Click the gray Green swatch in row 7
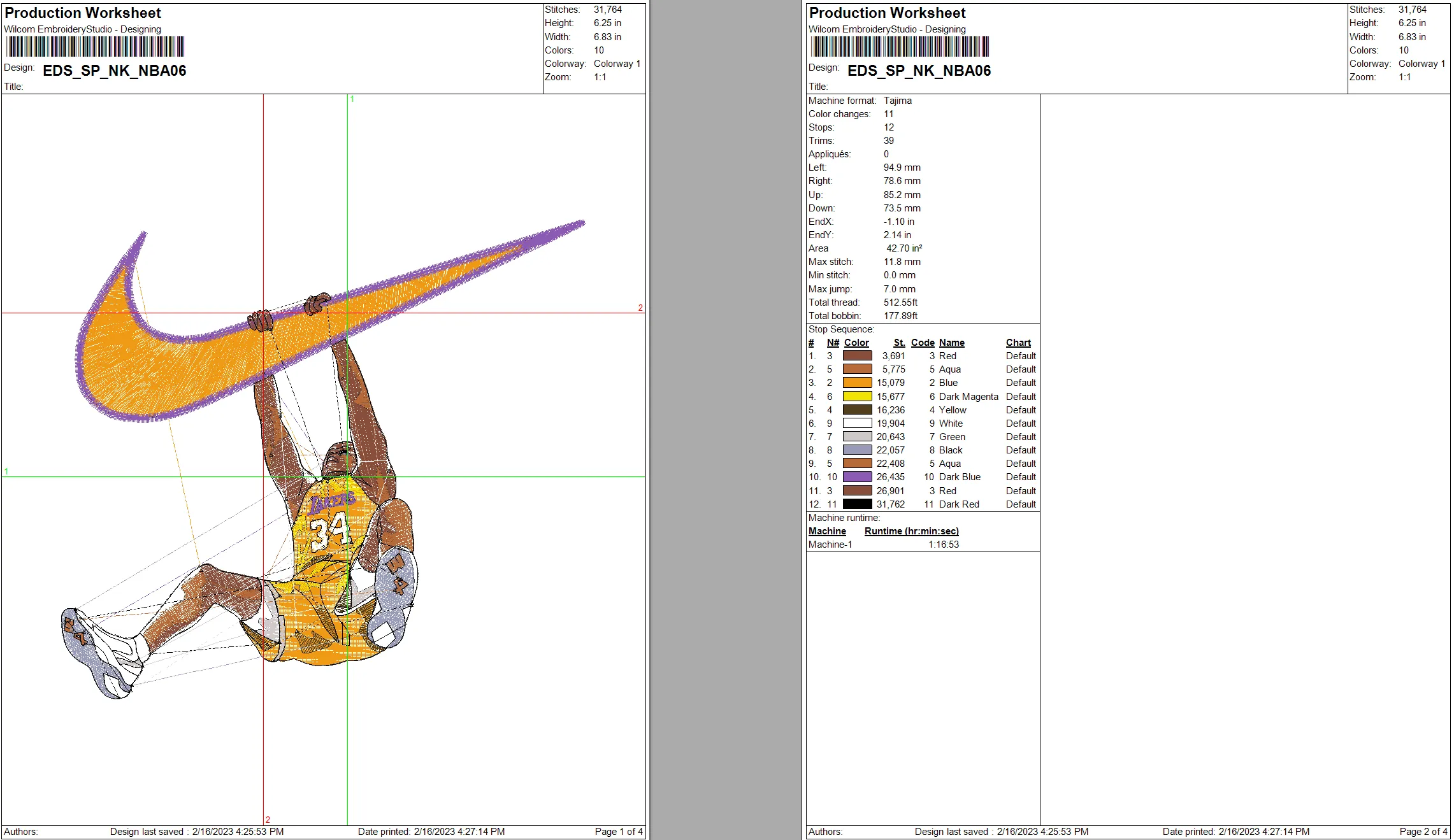This screenshot has width=1454, height=840. [857, 437]
